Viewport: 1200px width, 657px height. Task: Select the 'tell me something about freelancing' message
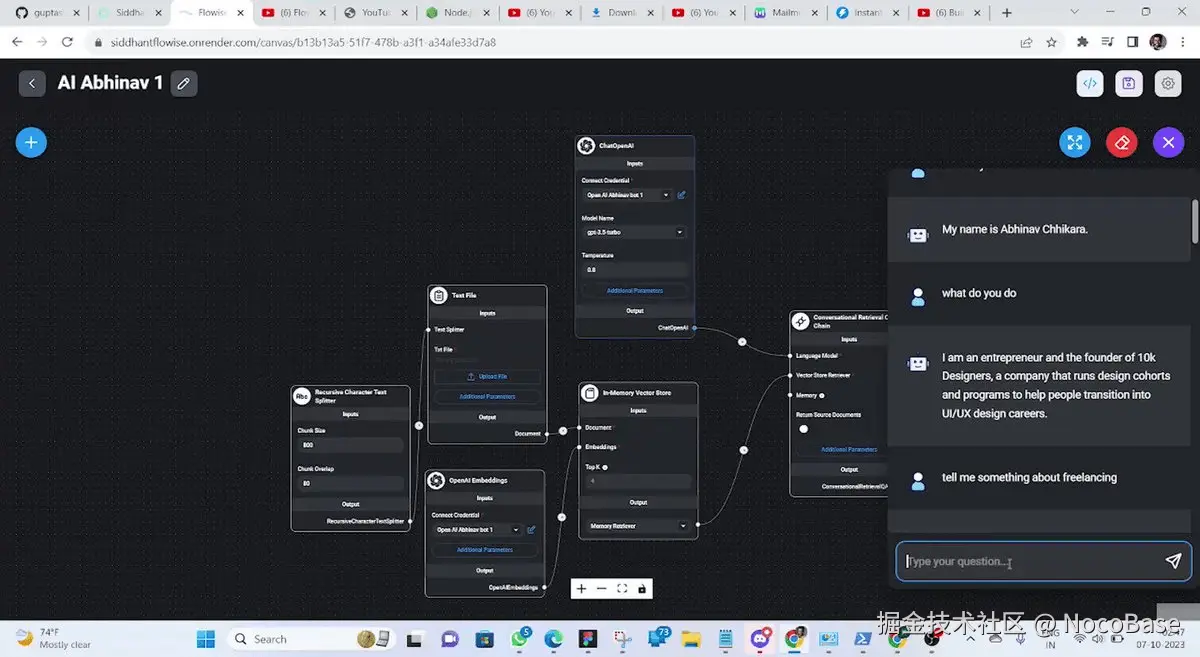(x=1029, y=477)
